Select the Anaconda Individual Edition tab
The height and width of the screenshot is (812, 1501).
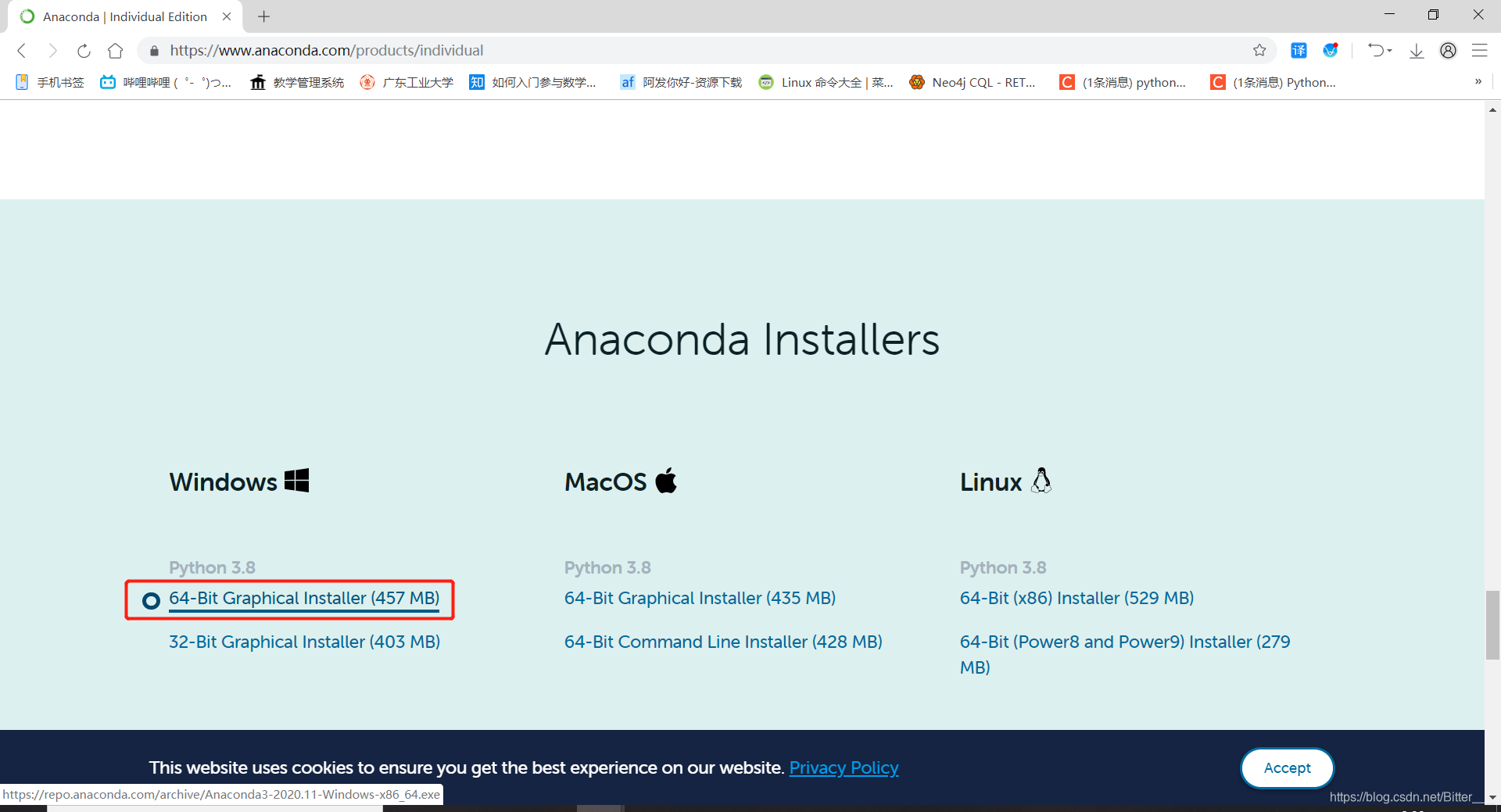[125, 16]
